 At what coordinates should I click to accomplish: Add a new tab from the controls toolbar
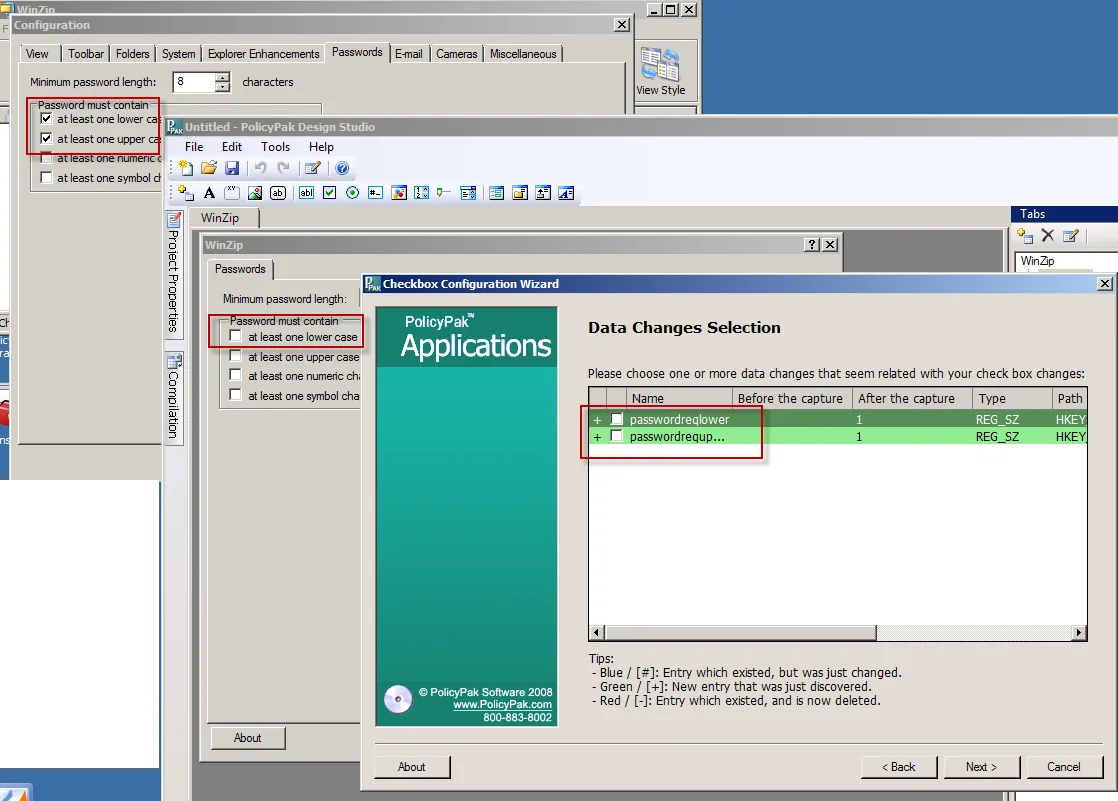[x=186, y=193]
